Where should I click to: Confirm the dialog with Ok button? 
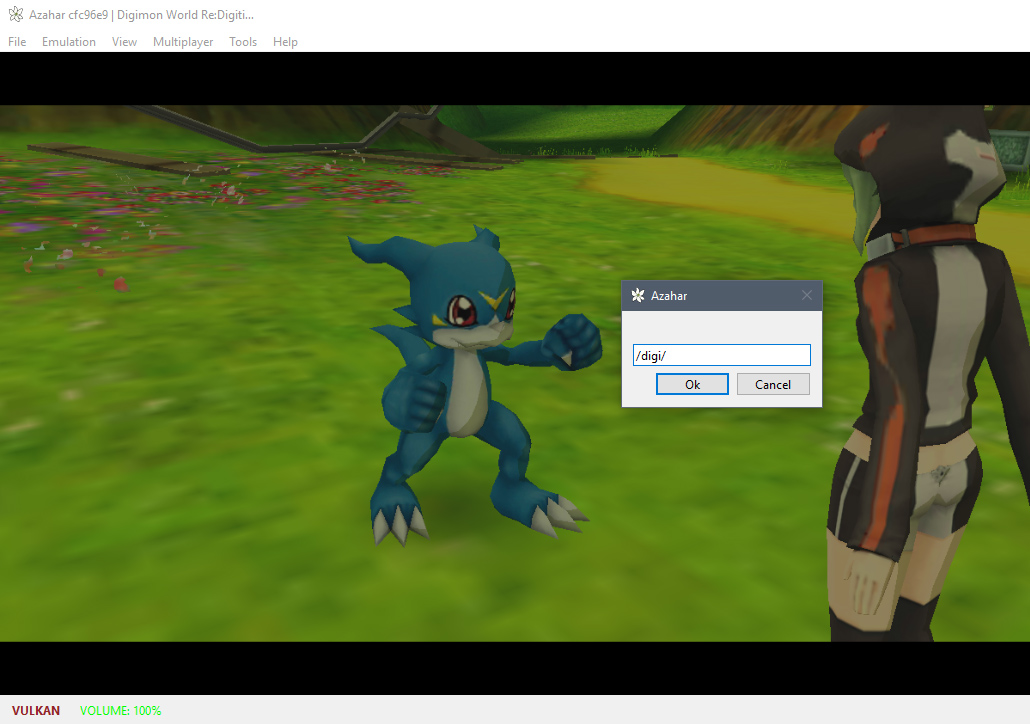692,384
